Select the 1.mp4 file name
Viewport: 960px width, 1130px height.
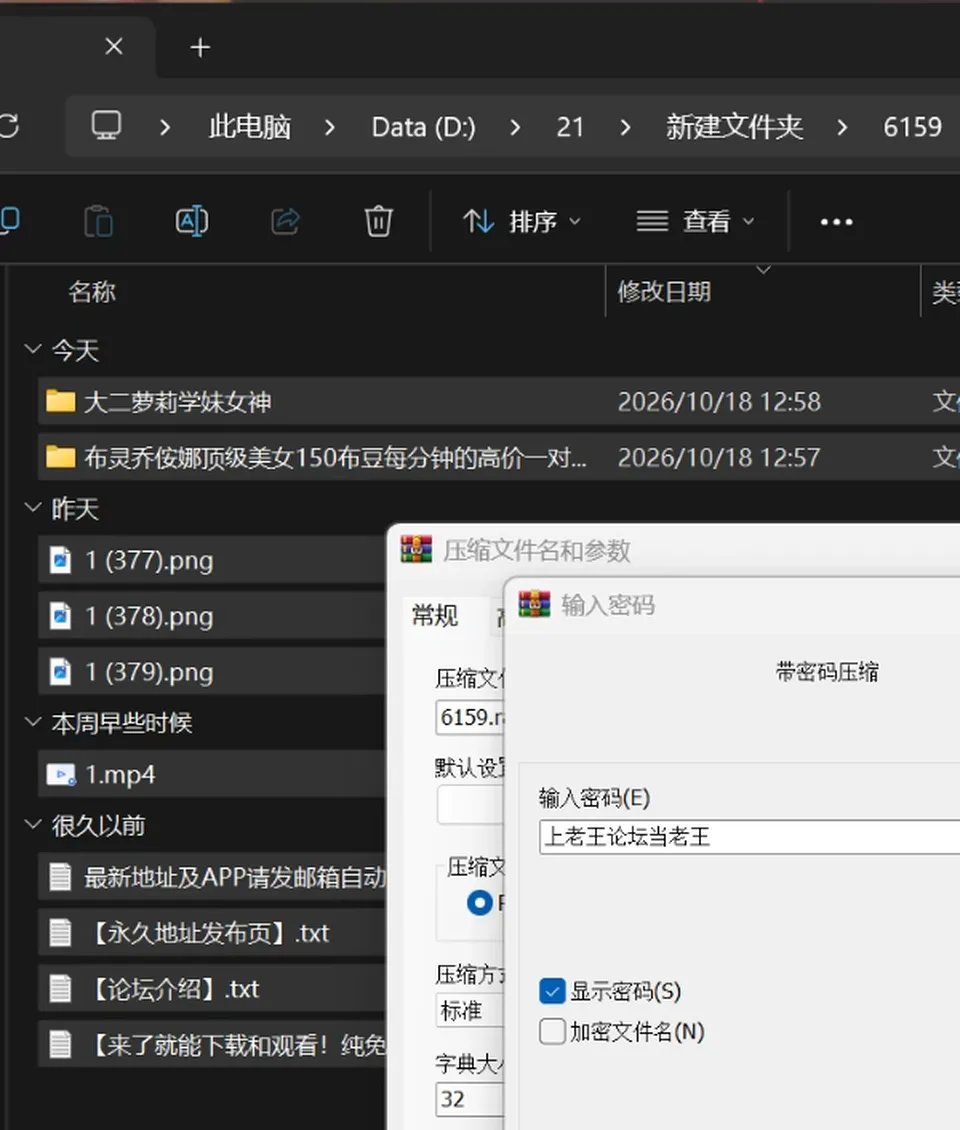pyautogui.click(x=120, y=775)
